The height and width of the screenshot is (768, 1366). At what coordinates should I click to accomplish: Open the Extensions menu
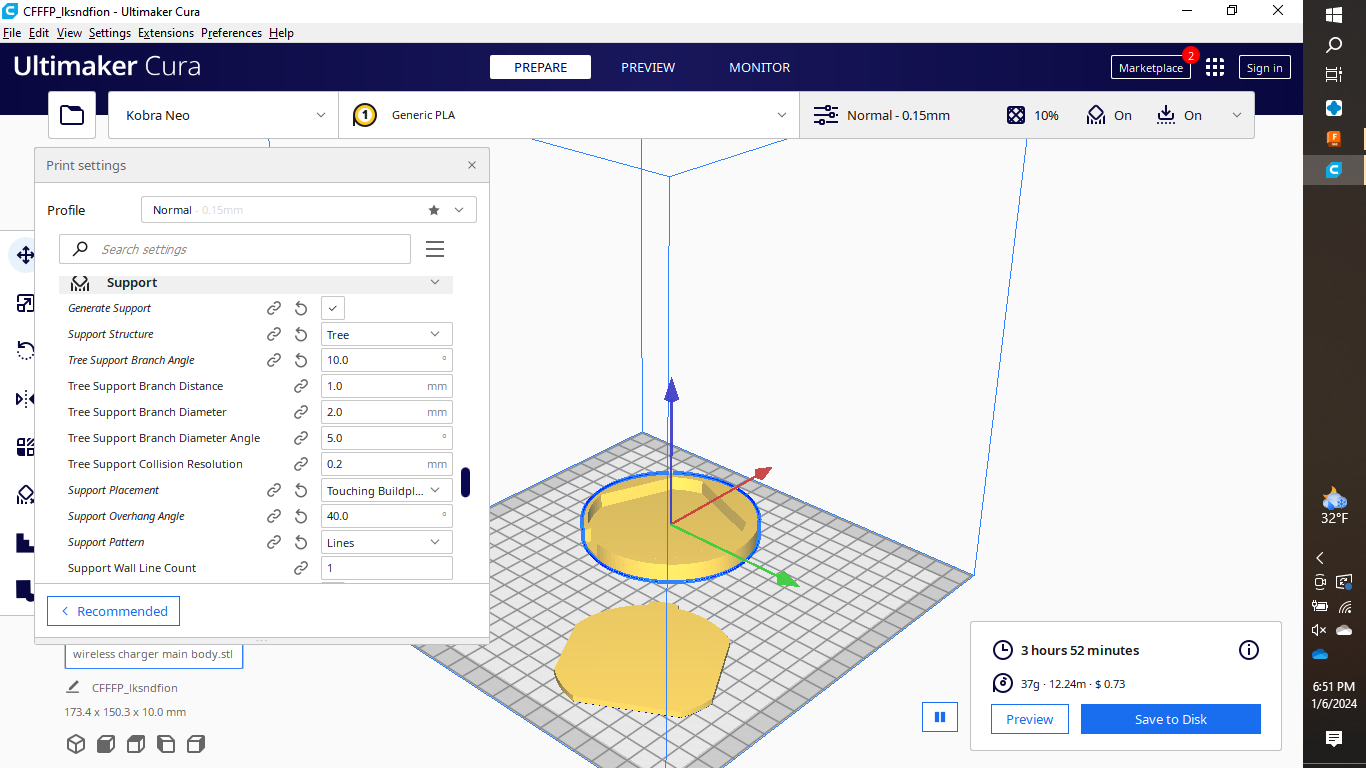166,33
